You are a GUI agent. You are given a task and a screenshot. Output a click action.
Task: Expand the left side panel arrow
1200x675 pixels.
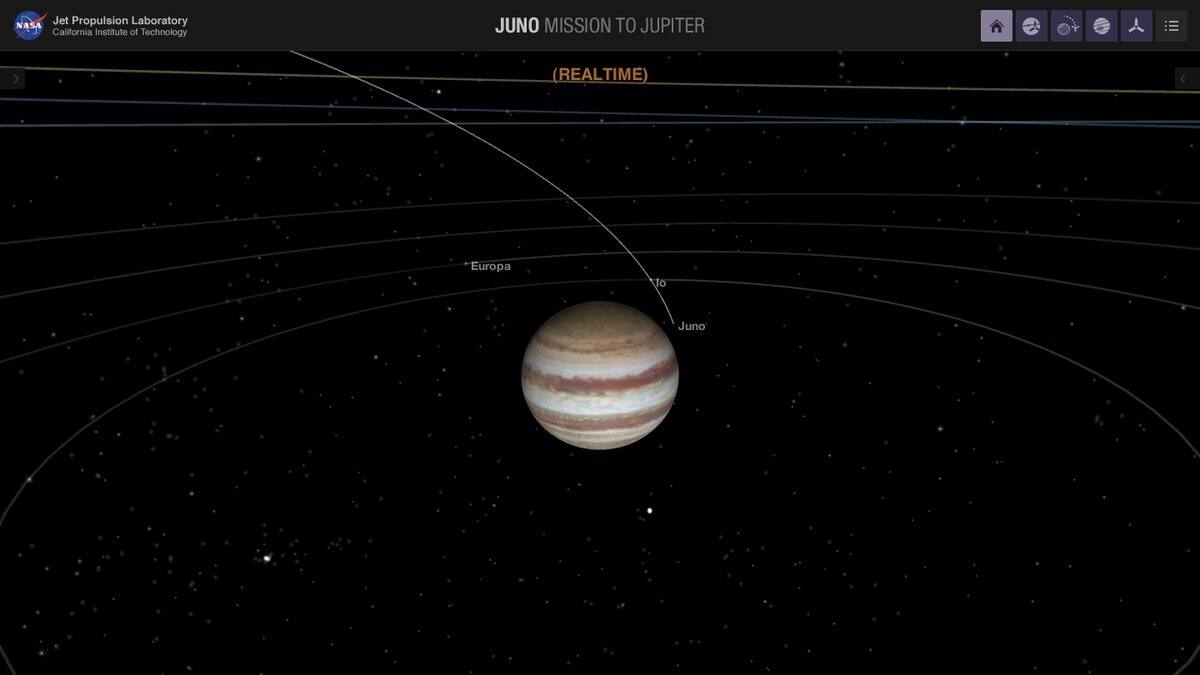click(14, 79)
